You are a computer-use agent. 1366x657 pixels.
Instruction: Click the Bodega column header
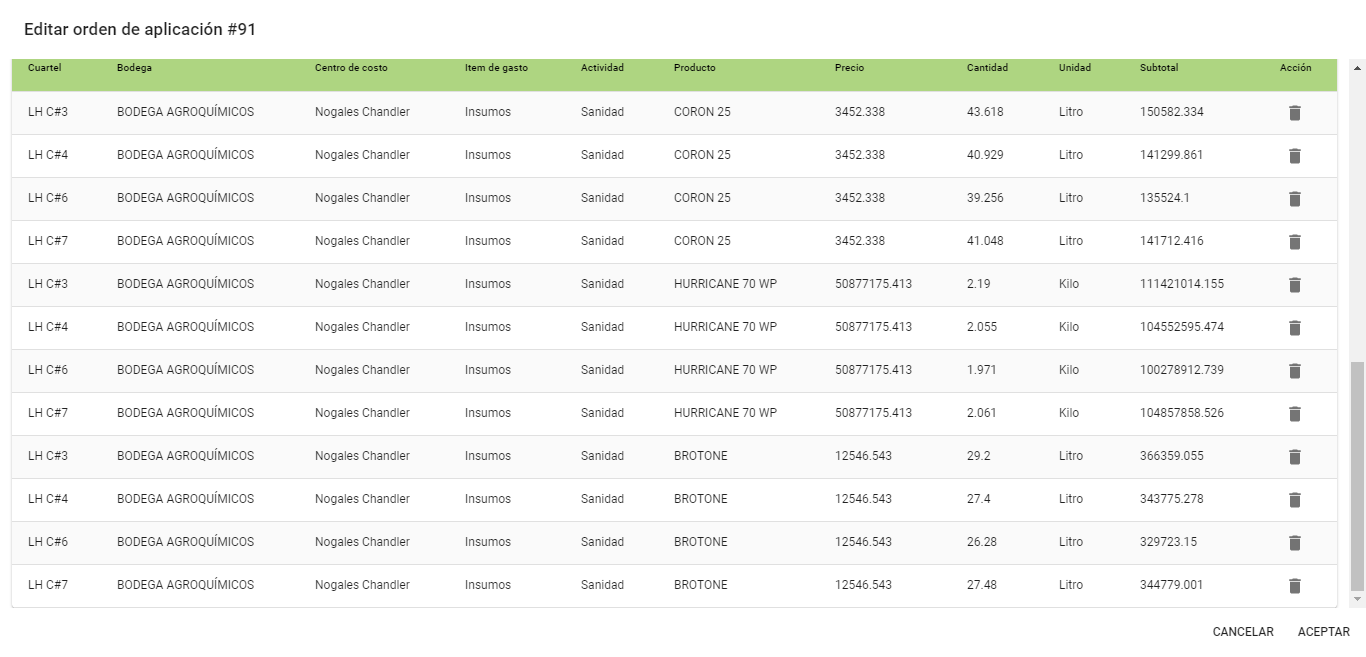pos(134,68)
